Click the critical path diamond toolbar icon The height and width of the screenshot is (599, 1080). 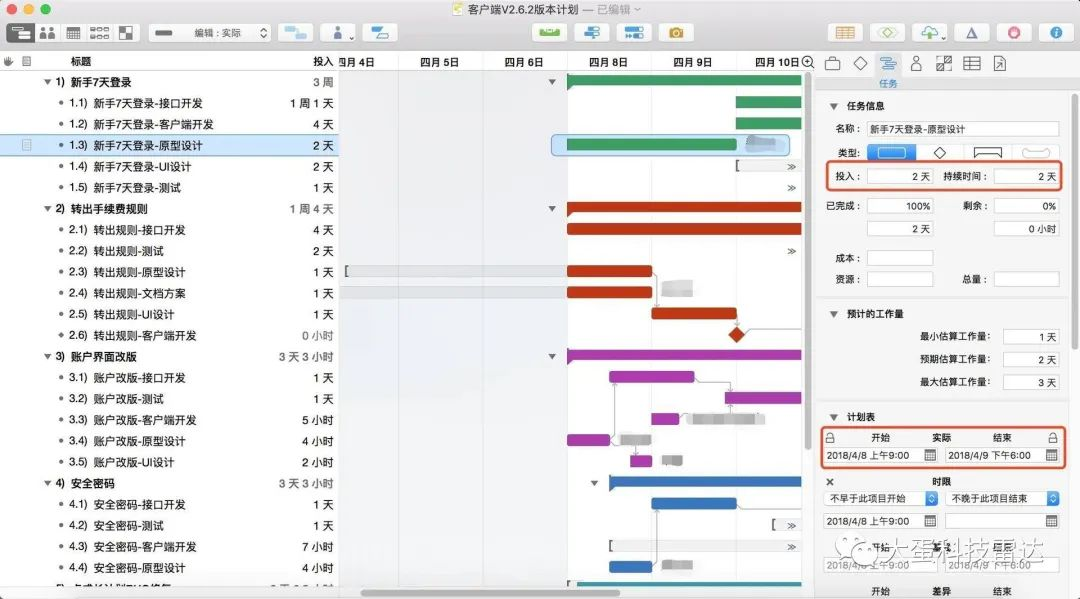(887, 32)
